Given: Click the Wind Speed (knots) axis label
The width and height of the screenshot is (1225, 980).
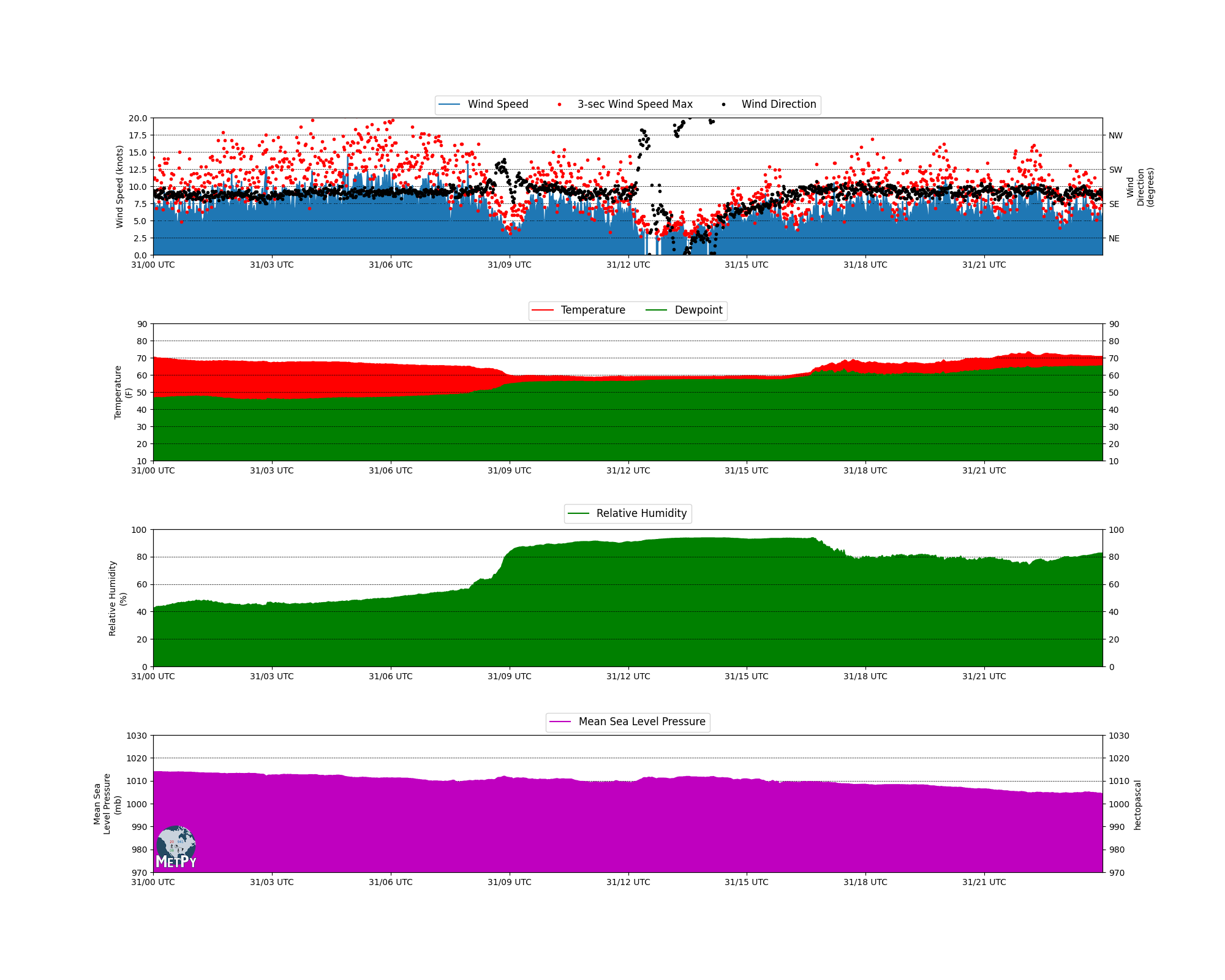Looking at the screenshot, I should coord(119,187).
